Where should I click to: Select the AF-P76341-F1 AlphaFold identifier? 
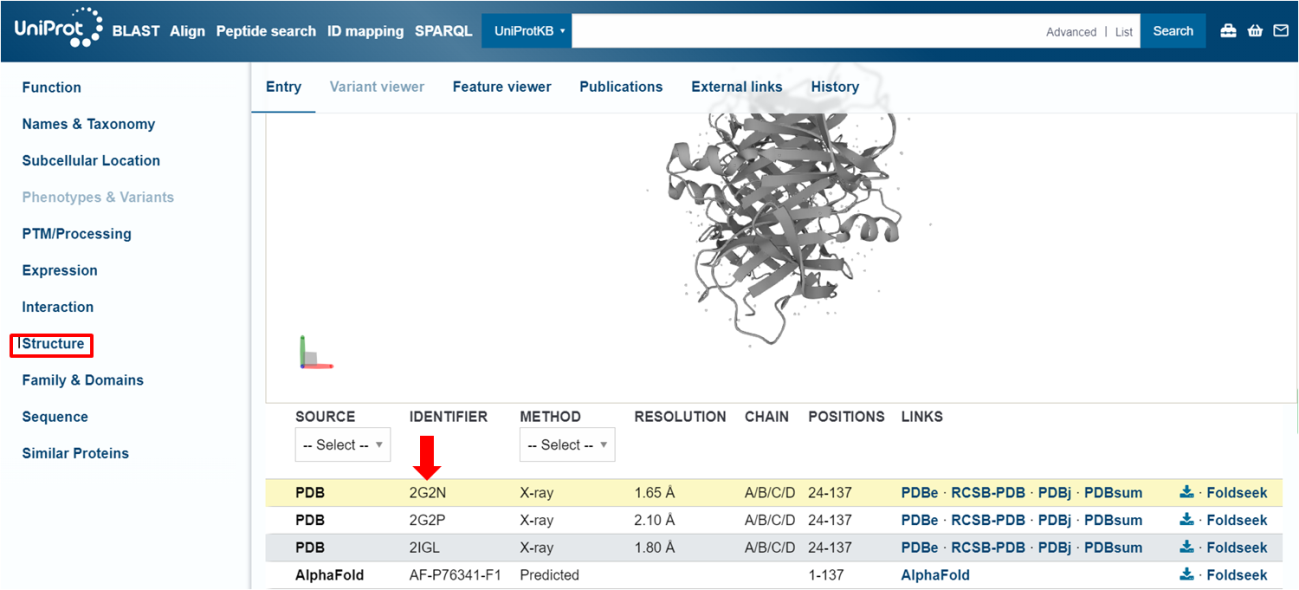(x=454, y=575)
